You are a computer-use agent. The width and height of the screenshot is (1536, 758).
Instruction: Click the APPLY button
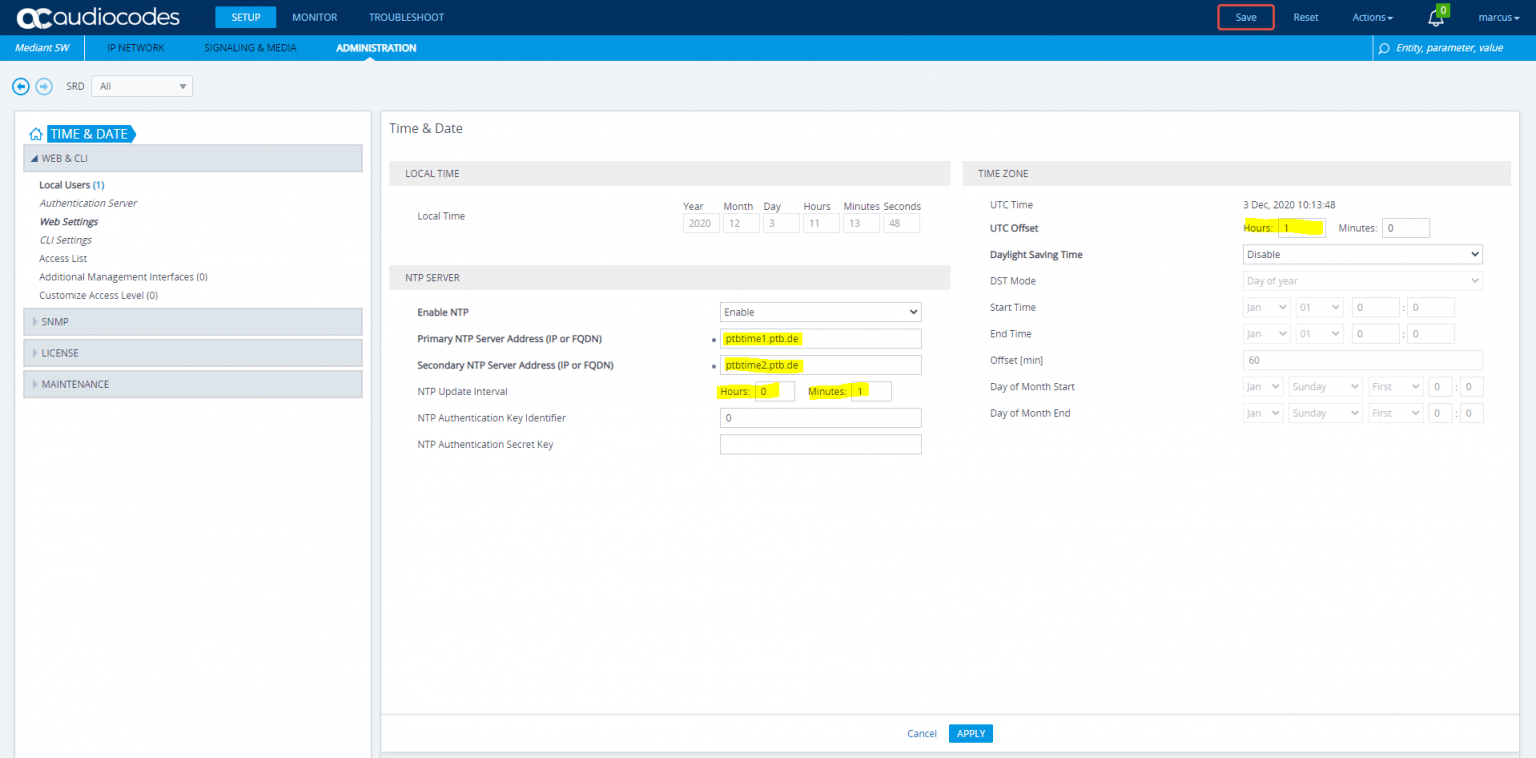point(970,733)
